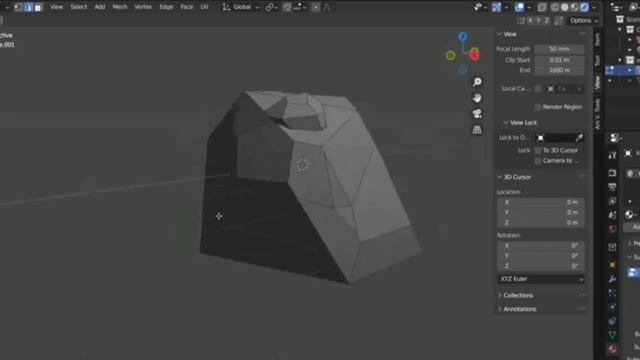Click the zoom view magnifier gizmo

tap(477, 82)
